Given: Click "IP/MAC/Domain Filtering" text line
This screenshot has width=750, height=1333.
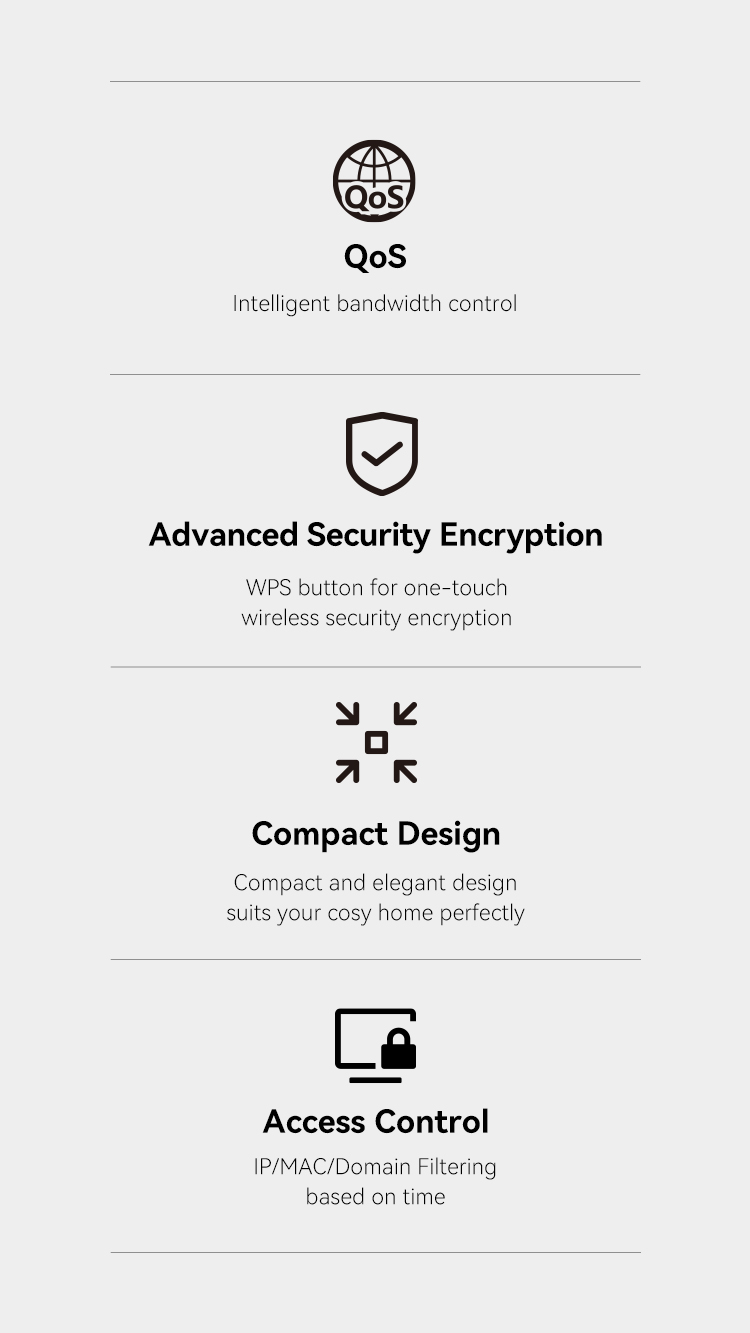Looking at the screenshot, I should click(x=375, y=1167).
